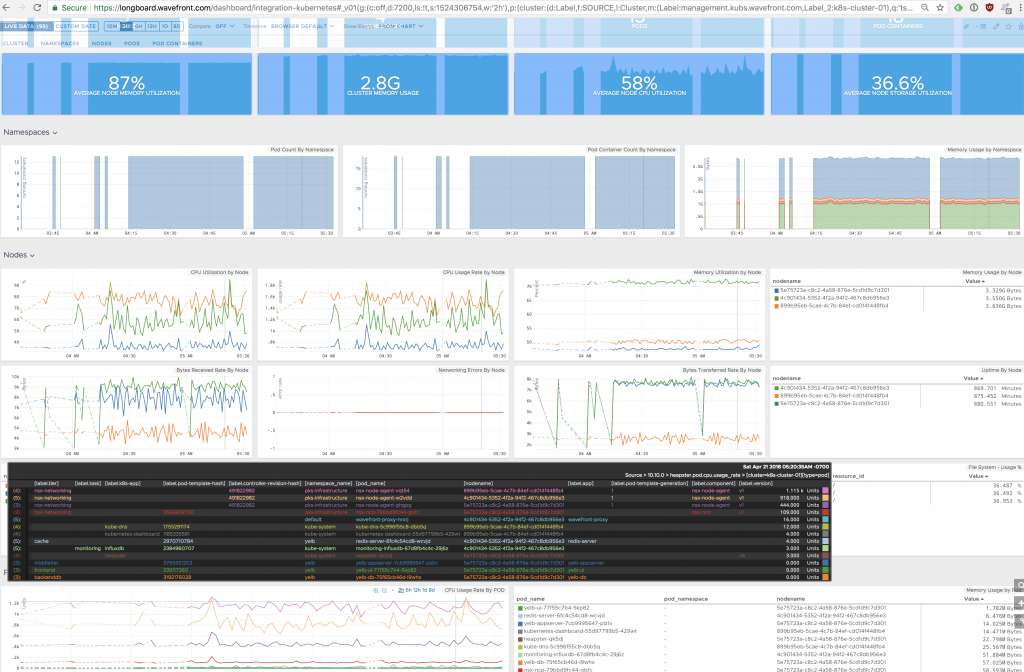
Task: Jump to the PODS section tab
Action: pos(131,44)
